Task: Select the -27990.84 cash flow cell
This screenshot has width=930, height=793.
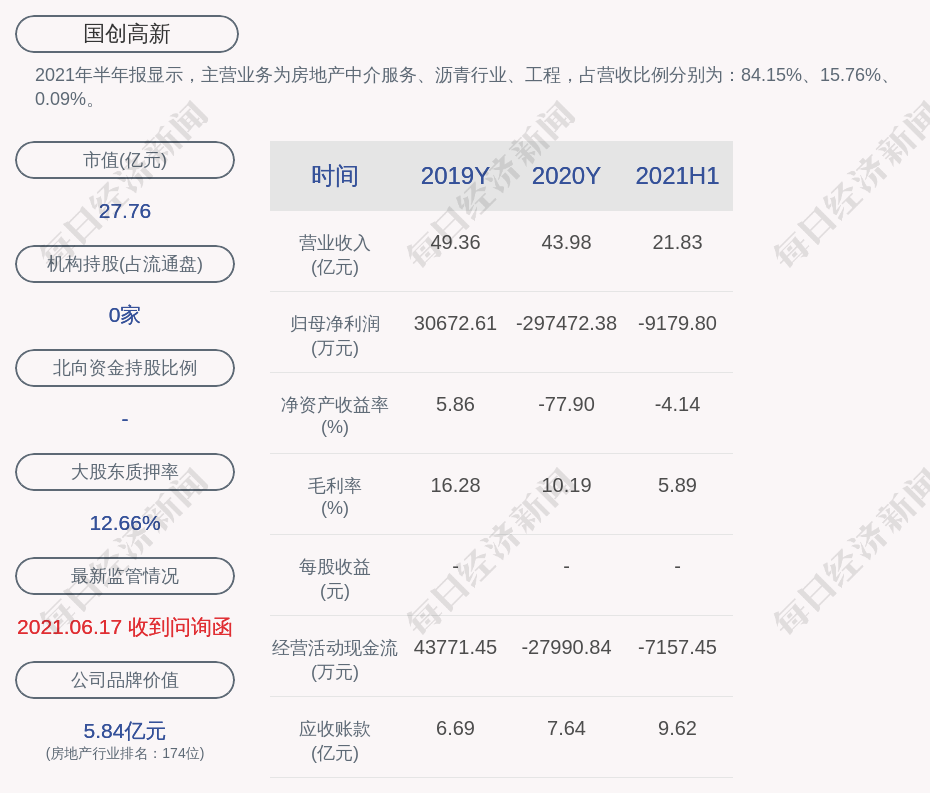Action: [x=566, y=647]
